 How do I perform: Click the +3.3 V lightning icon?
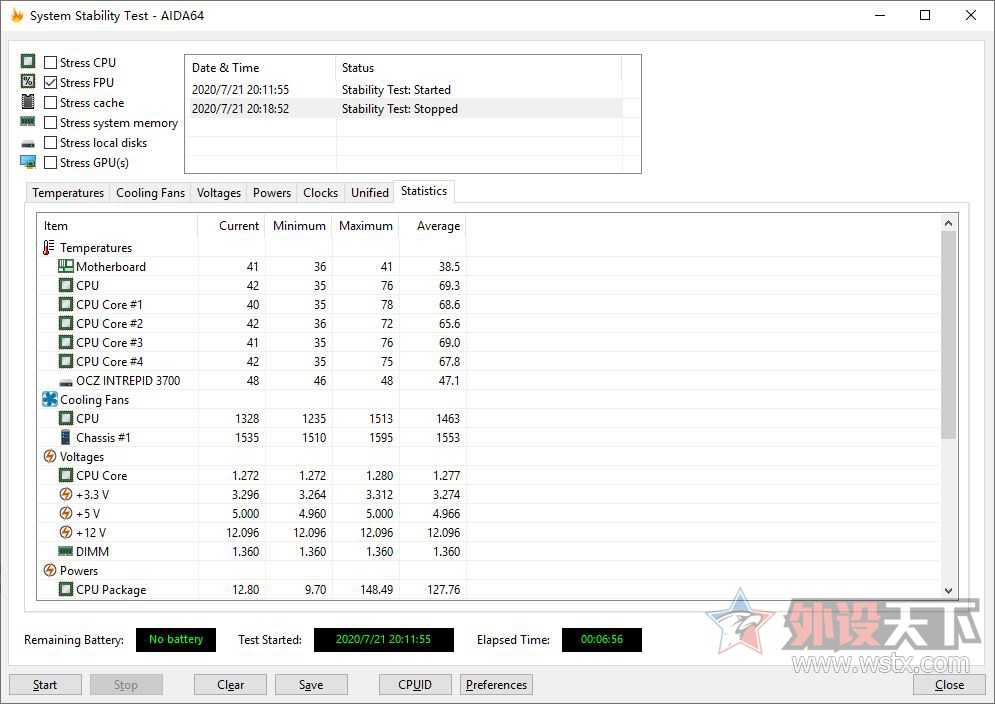click(x=66, y=495)
